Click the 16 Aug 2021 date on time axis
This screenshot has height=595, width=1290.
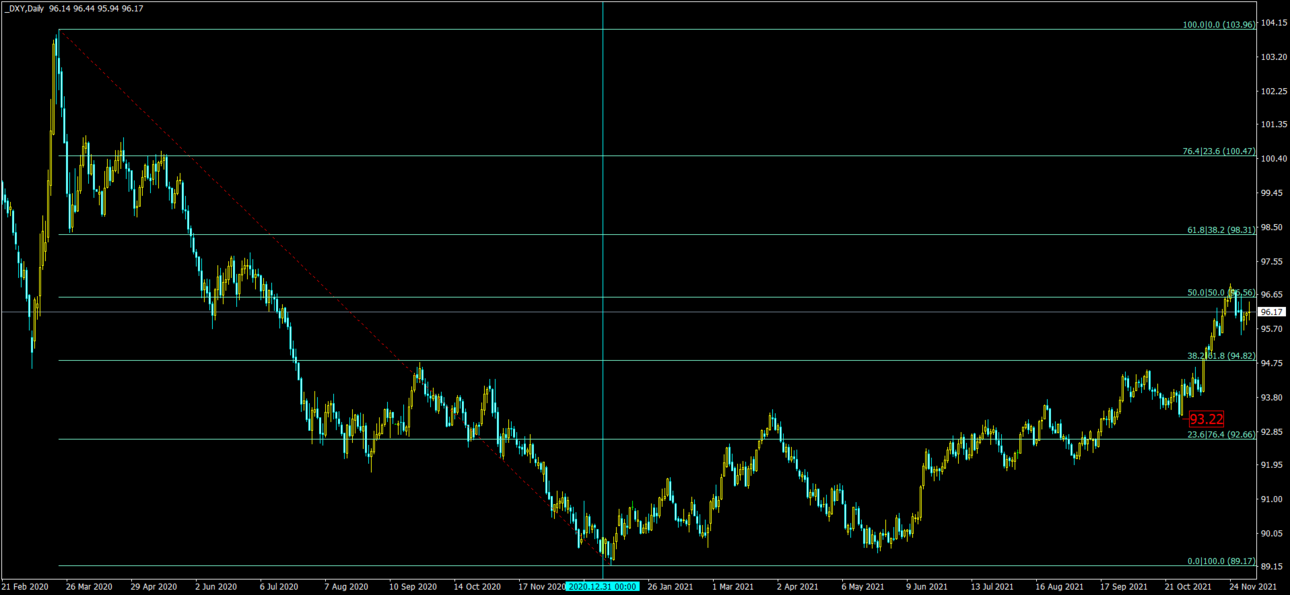tap(1059, 587)
